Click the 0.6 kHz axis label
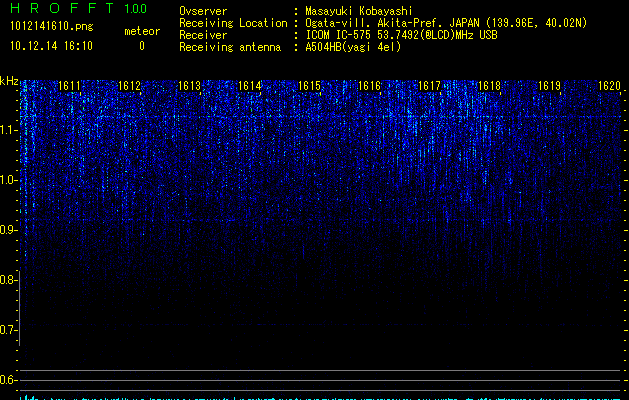 (7, 380)
